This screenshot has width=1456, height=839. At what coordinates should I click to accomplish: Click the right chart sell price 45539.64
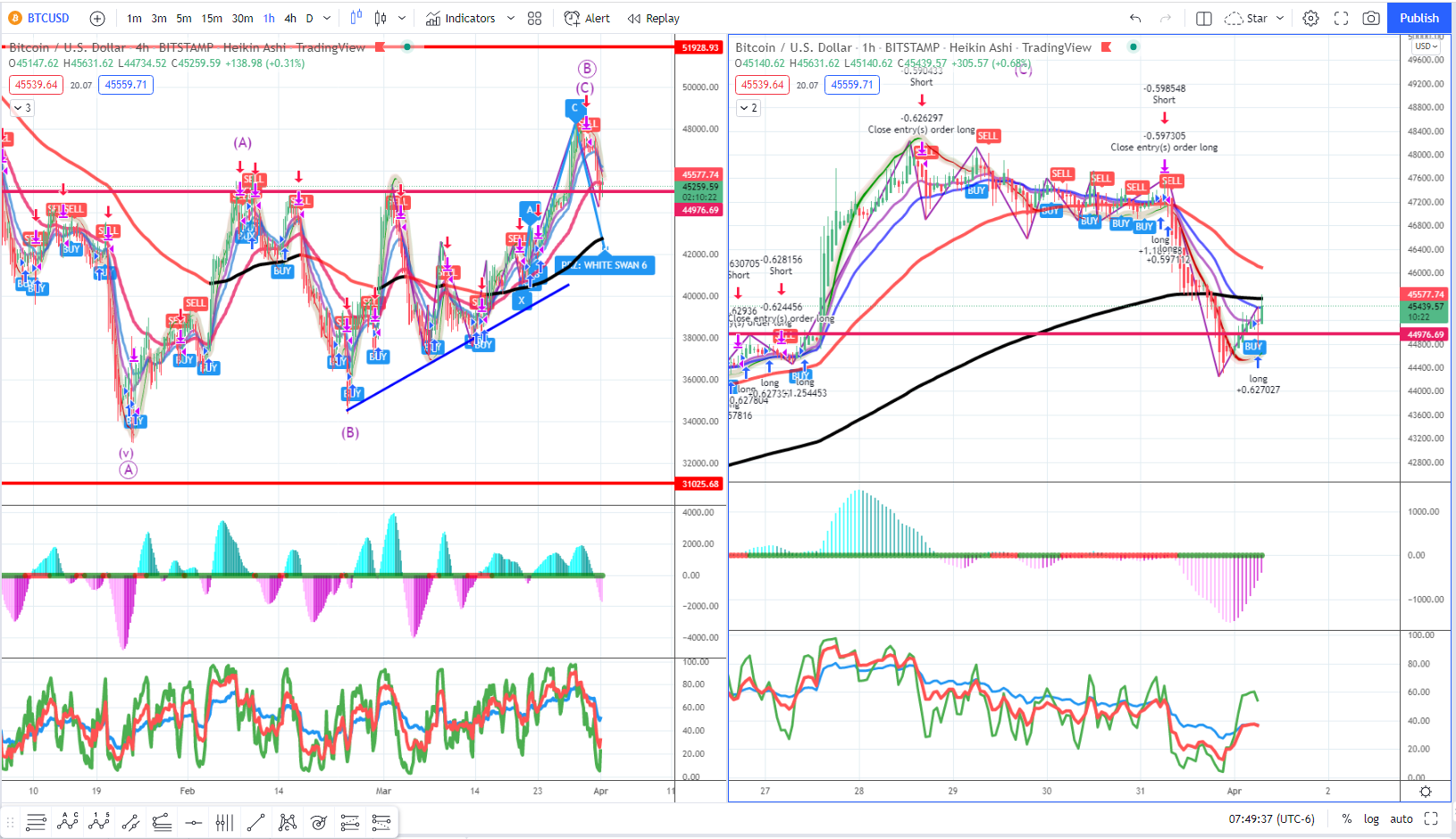coord(762,85)
